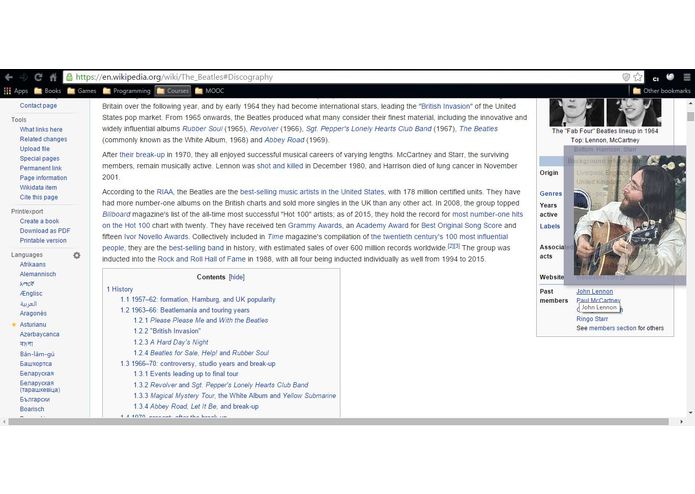Open the Apps grid shortcut

[x=16, y=91]
